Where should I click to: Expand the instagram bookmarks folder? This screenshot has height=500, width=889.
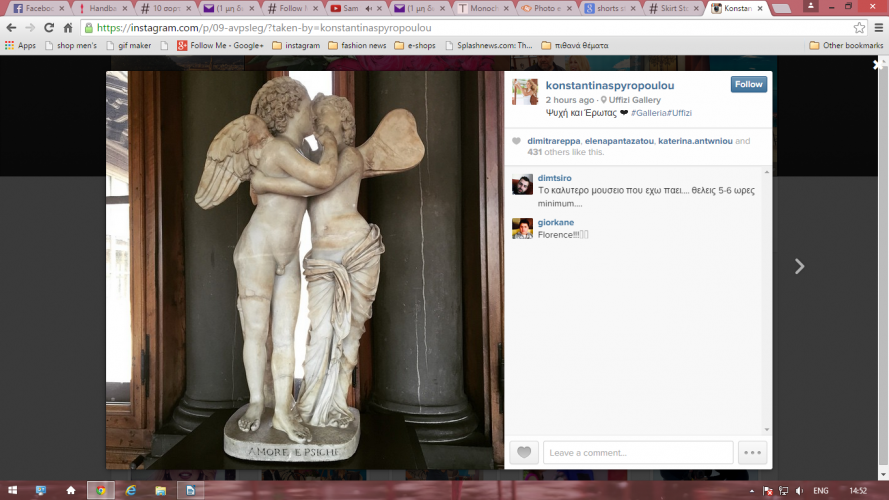pyautogui.click(x=296, y=45)
